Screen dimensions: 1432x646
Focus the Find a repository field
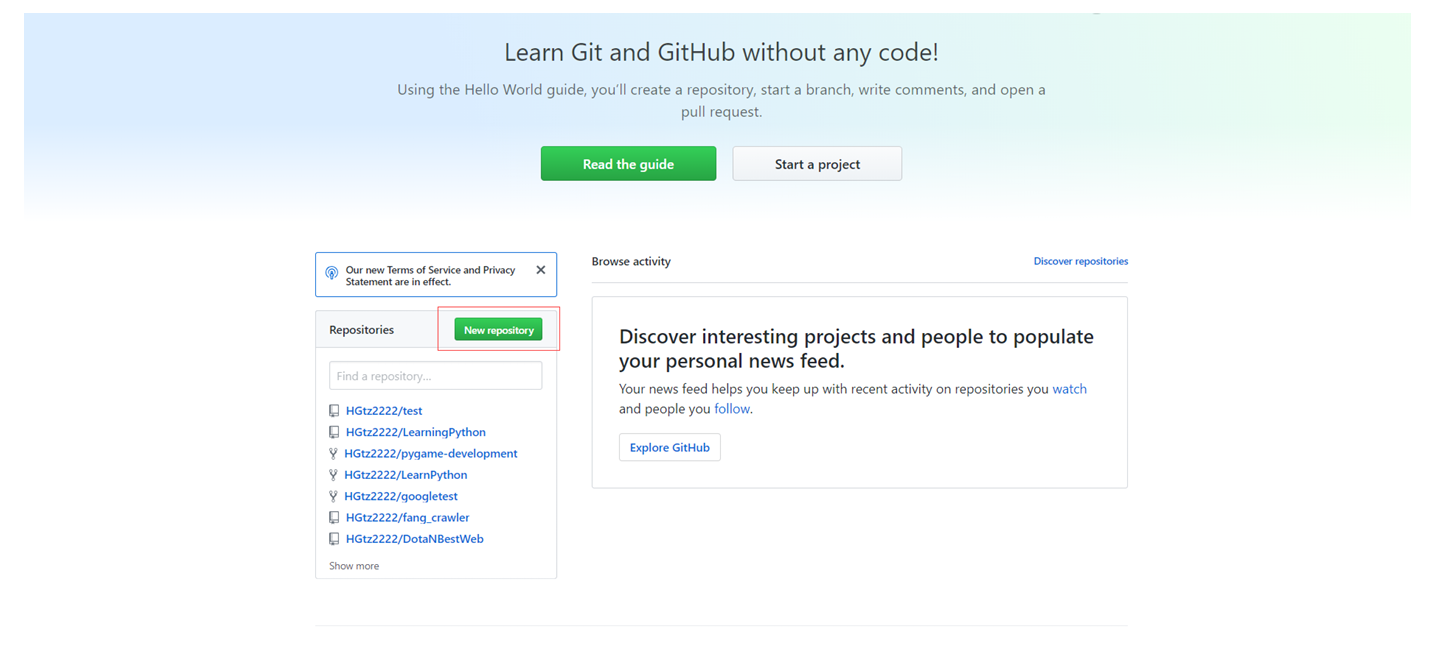(x=436, y=376)
